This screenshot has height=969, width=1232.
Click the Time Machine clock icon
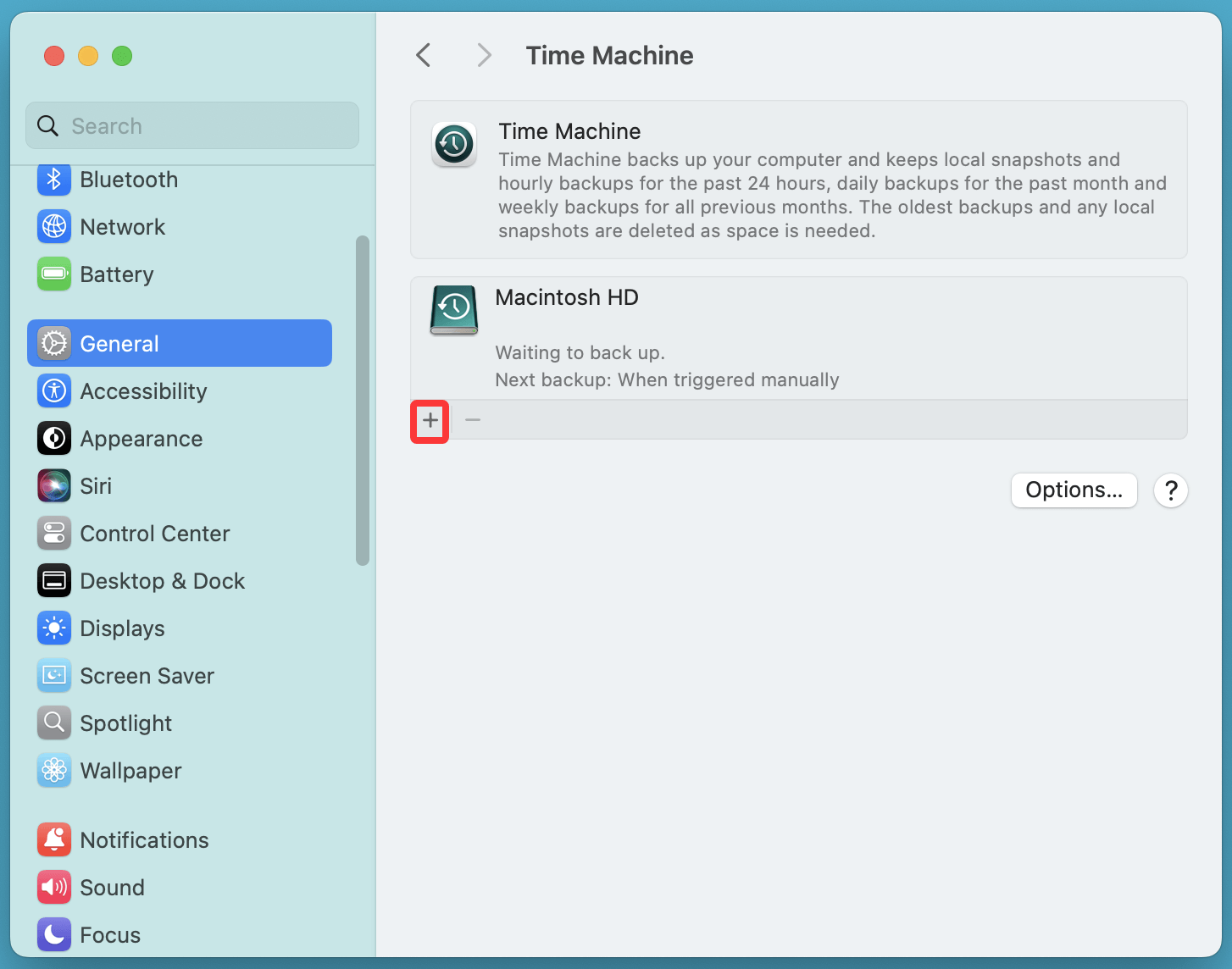[x=454, y=144]
